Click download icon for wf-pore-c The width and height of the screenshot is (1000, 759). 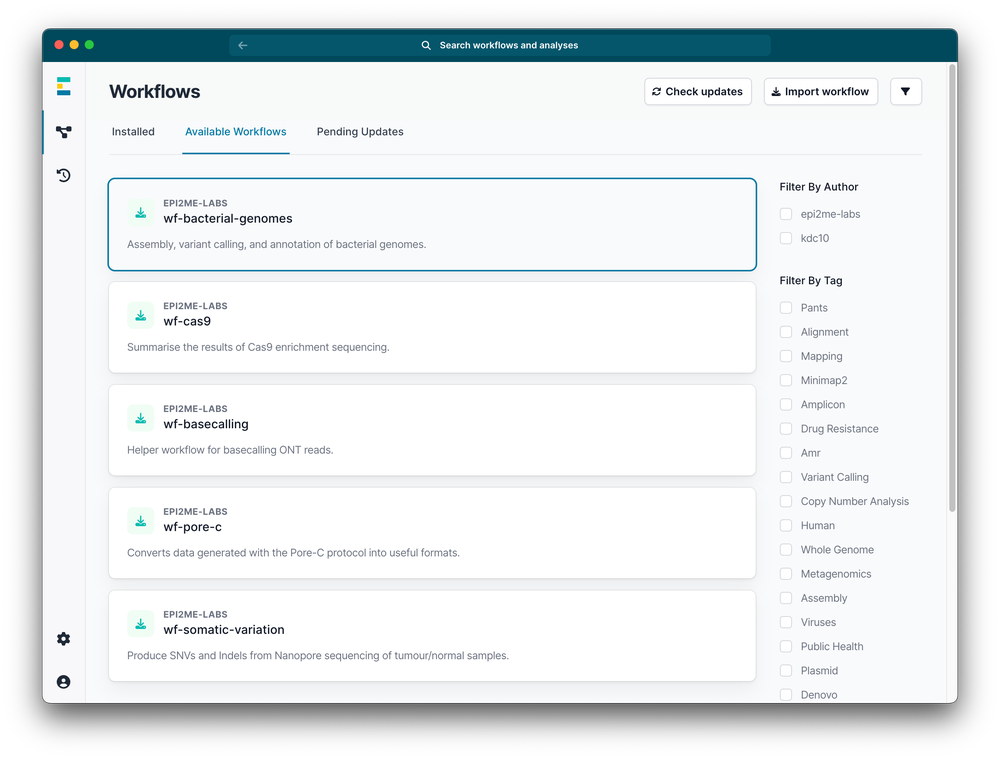(x=140, y=520)
